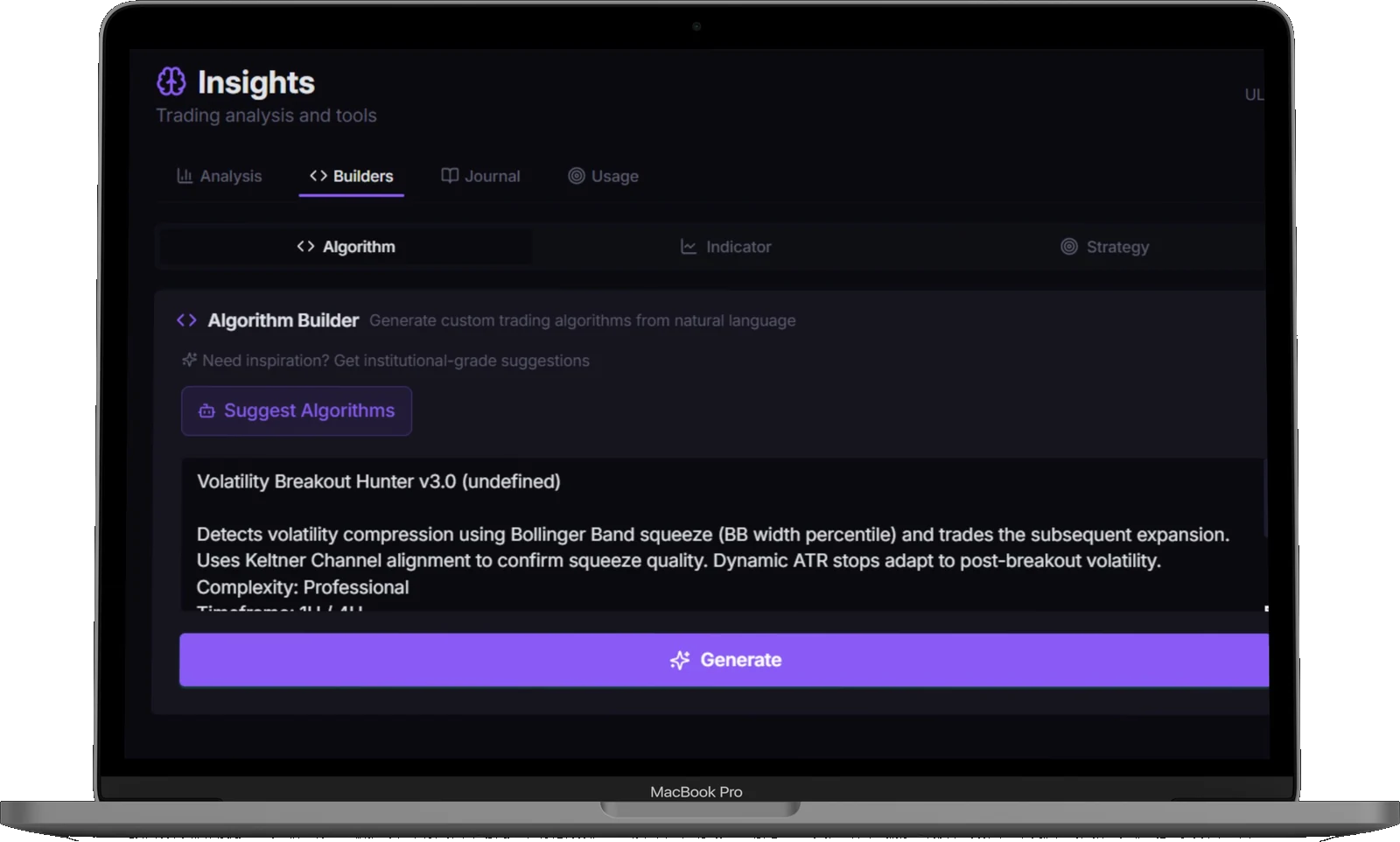Click the target icon on Strategy tab
The width and height of the screenshot is (1400, 842).
coord(1068,247)
